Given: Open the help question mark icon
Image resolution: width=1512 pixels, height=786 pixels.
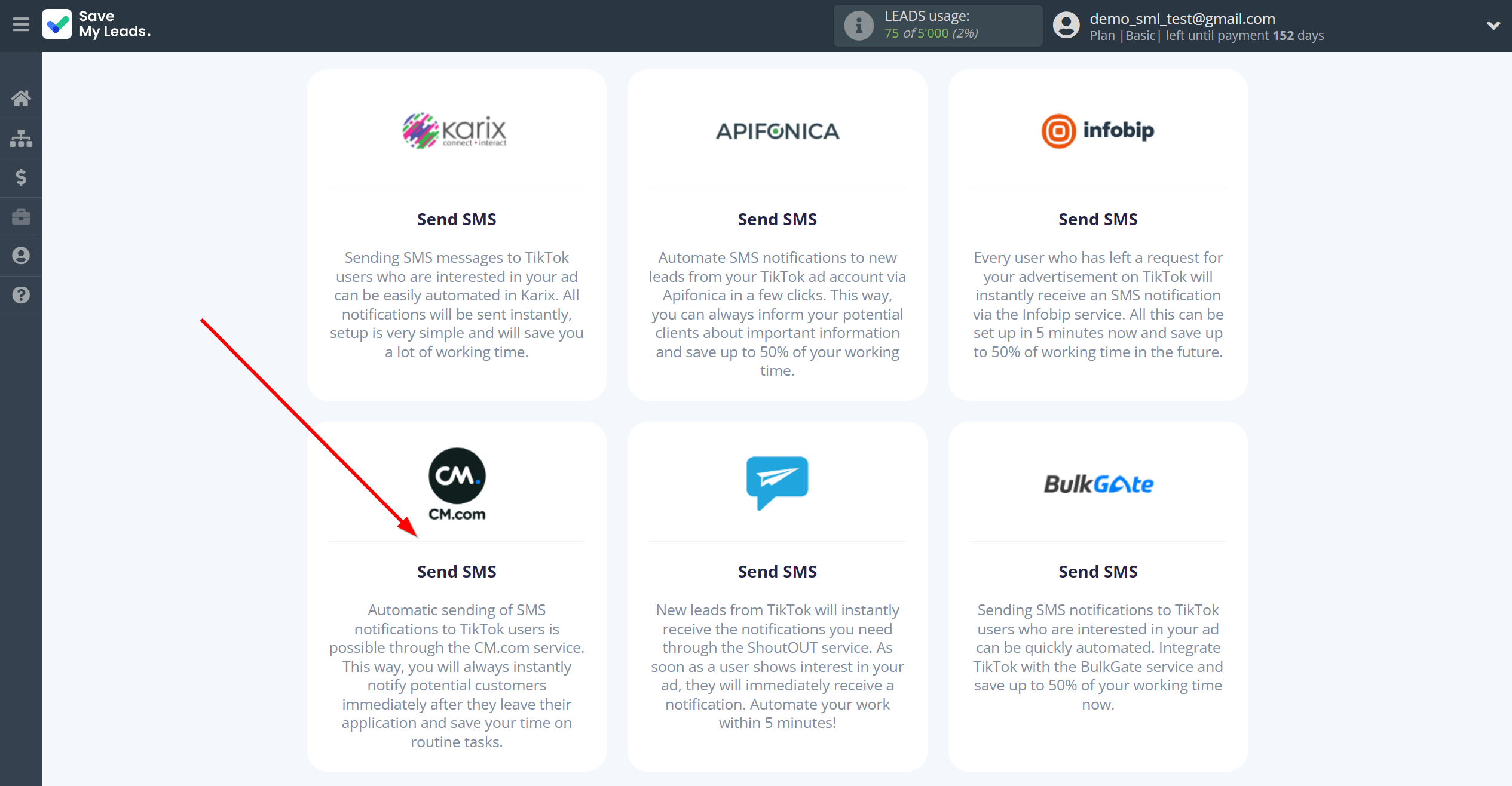Looking at the screenshot, I should tap(21, 295).
